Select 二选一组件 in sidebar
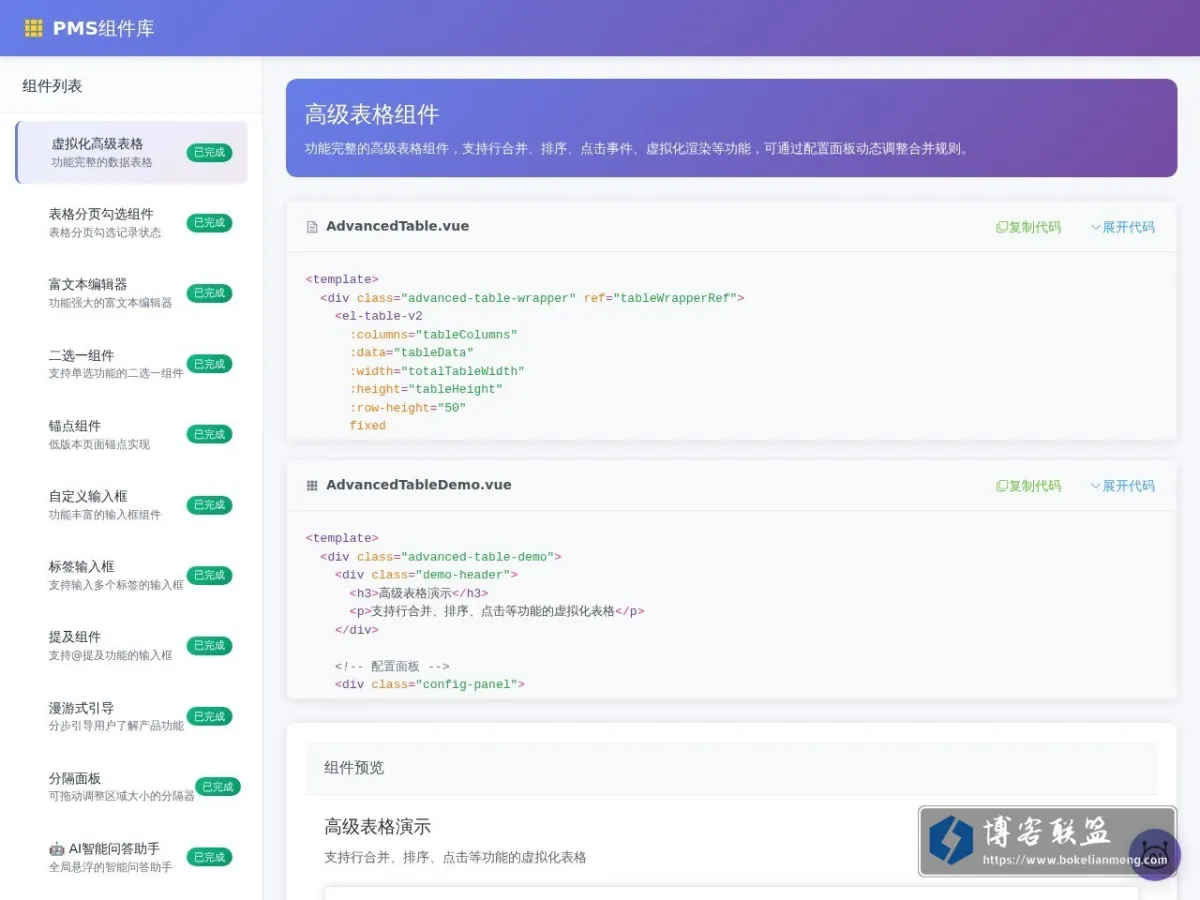The height and width of the screenshot is (900, 1200). [x=131, y=364]
